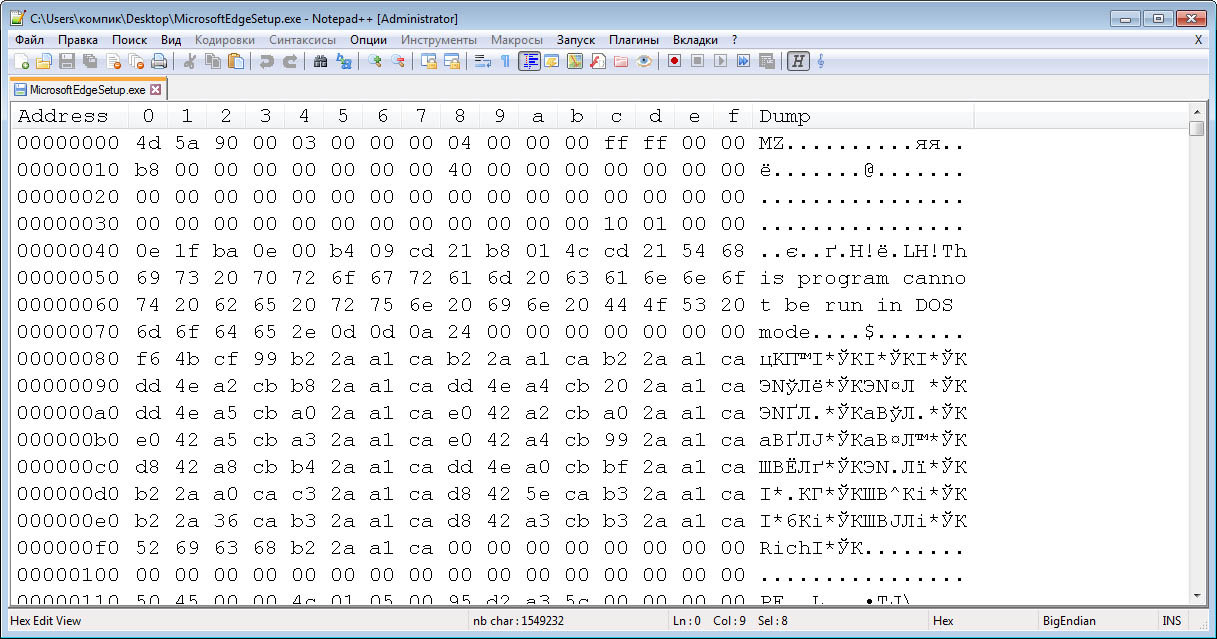The height and width of the screenshot is (639, 1217).
Task: Click the Dump column header
Action: pyautogui.click(x=784, y=116)
